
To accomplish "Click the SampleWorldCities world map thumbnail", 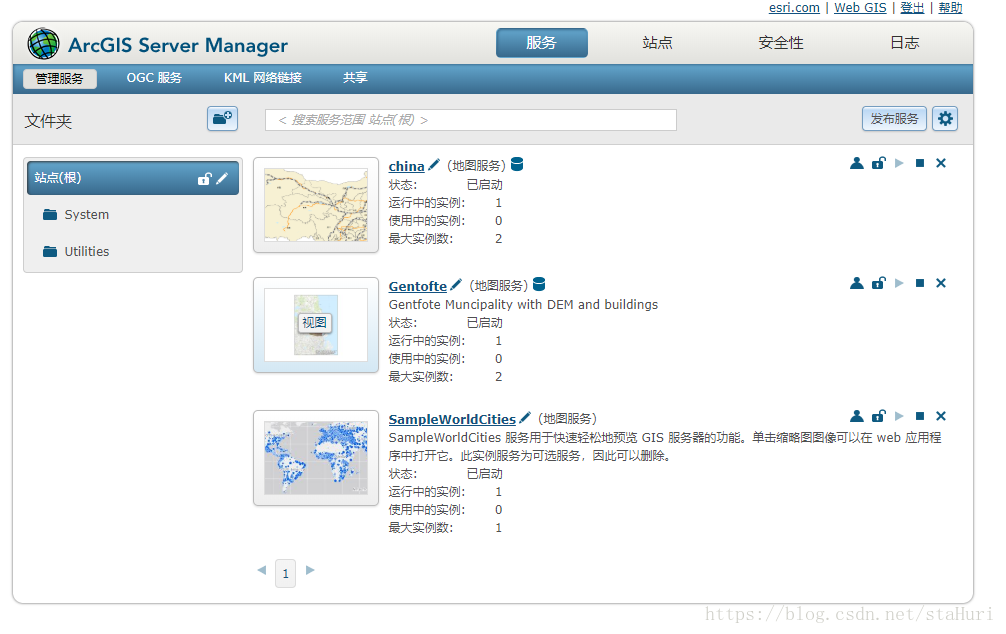I will (316, 458).
